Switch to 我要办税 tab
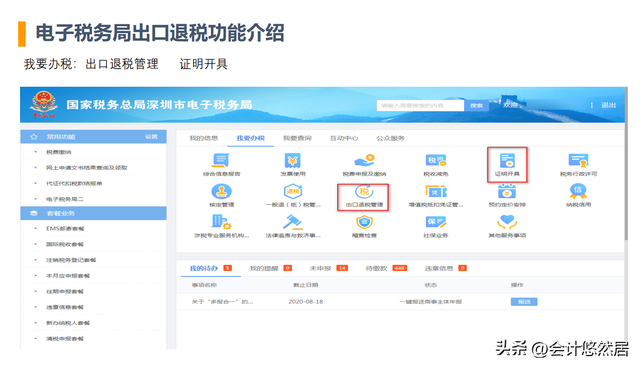Image resolution: width=640 pixels, height=367 pixels. click(251, 138)
